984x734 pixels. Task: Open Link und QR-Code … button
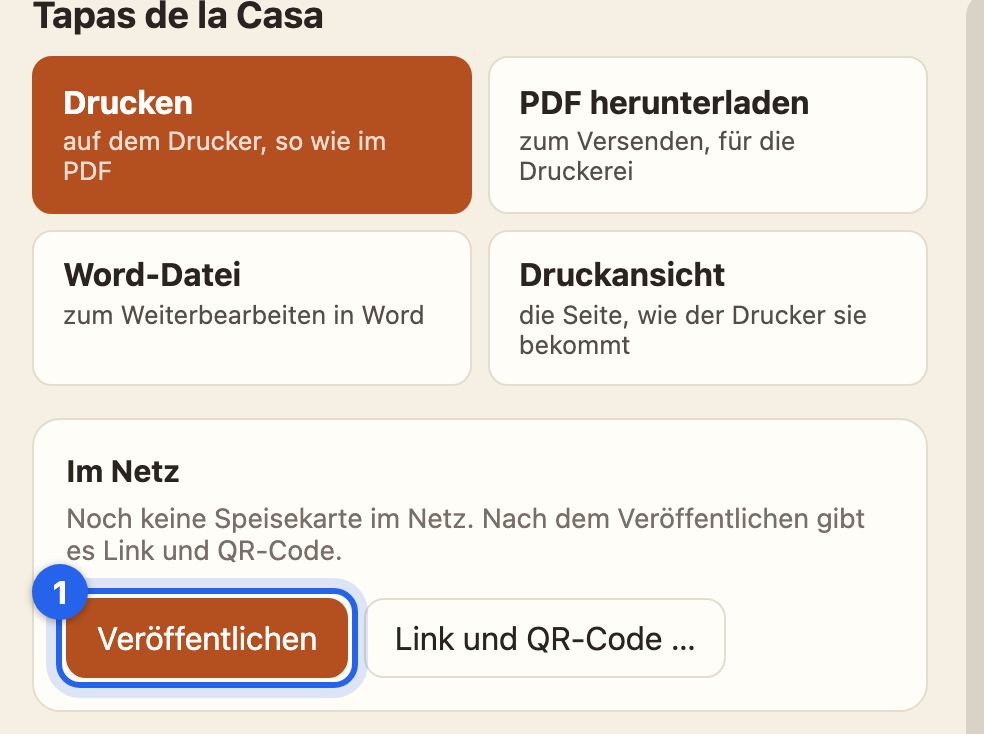[x=545, y=639]
